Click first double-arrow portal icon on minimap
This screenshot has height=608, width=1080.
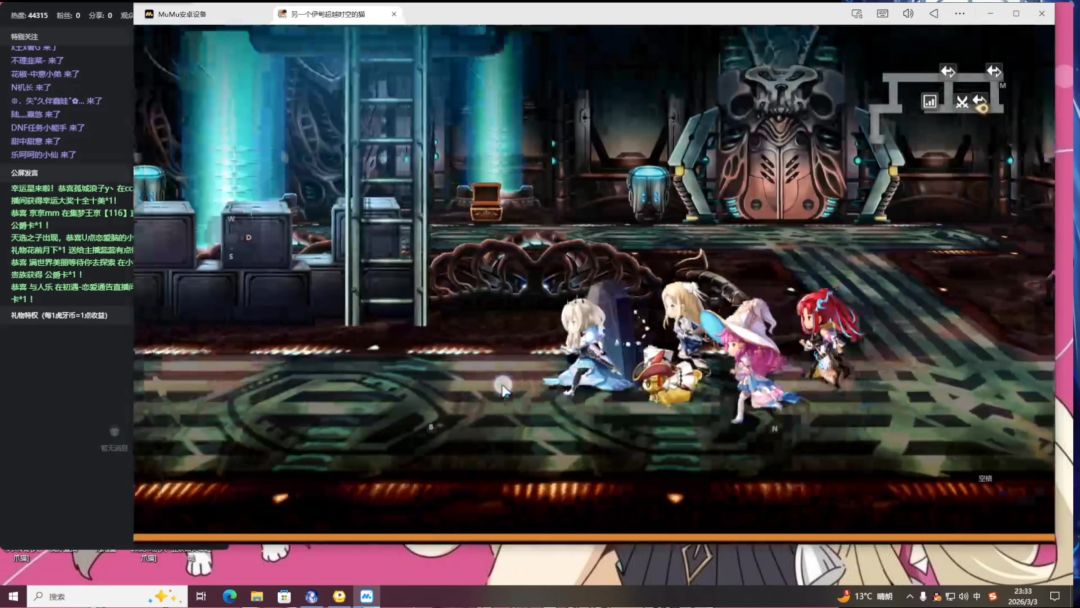948,71
